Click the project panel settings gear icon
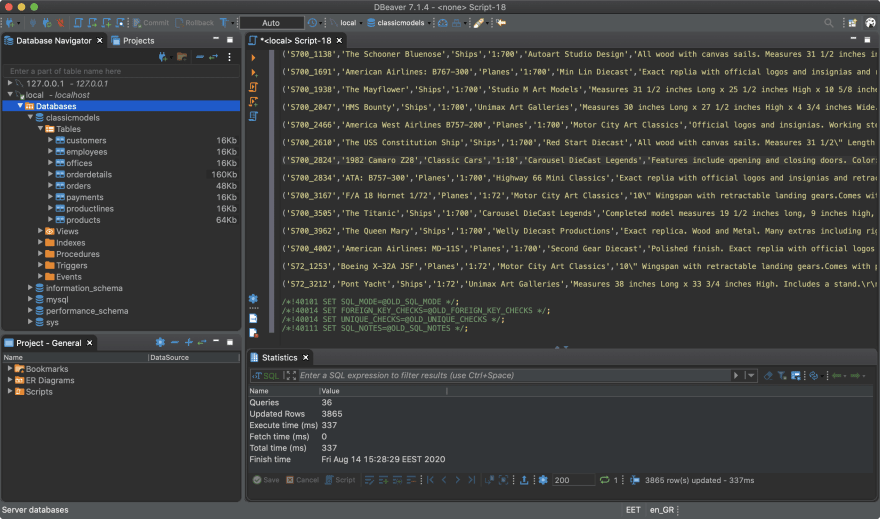Viewport: 880px width, 519px height. pyautogui.click(x=160, y=342)
